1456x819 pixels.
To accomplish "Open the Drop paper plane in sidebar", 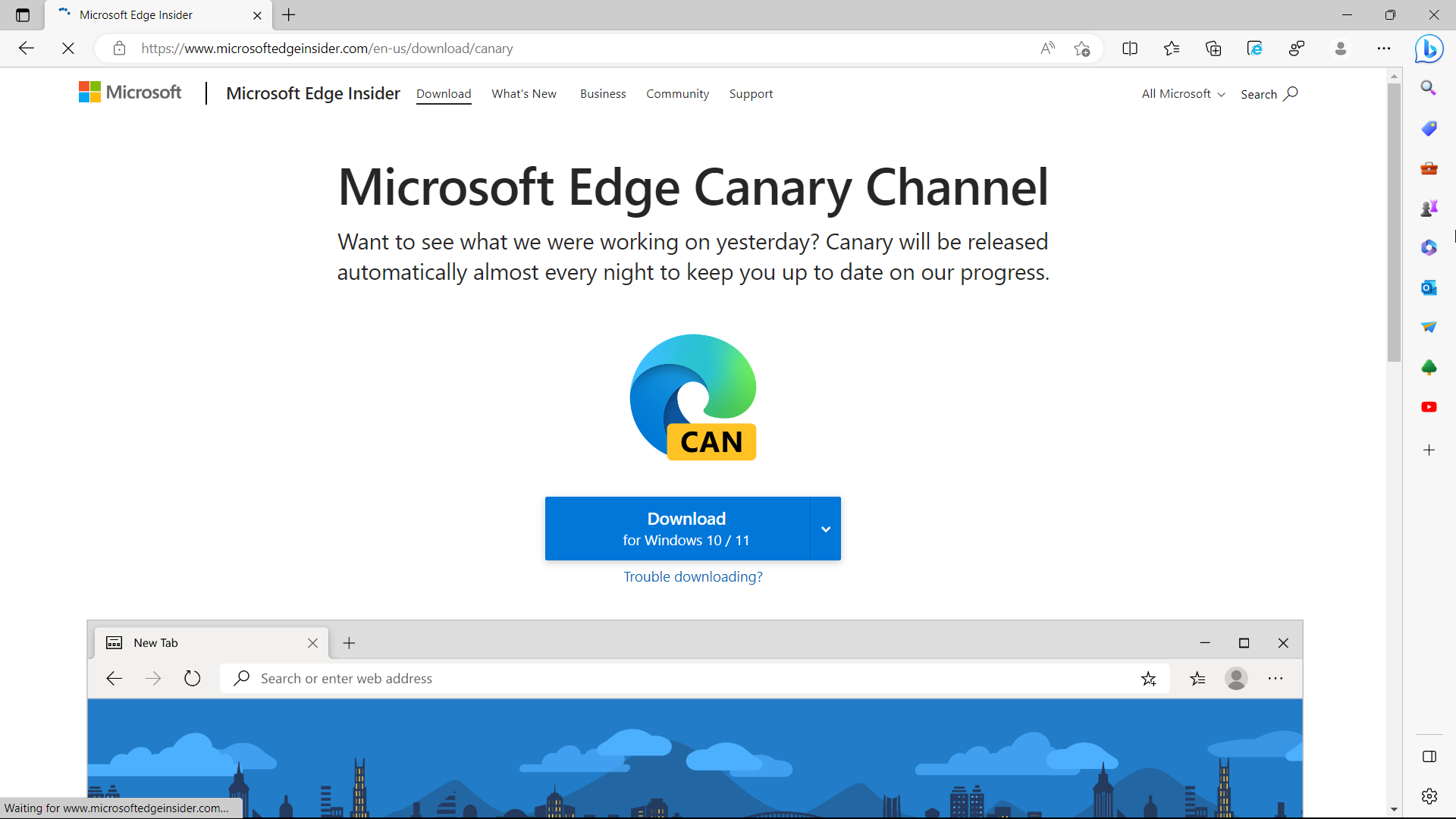I will pyautogui.click(x=1429, y=328).
